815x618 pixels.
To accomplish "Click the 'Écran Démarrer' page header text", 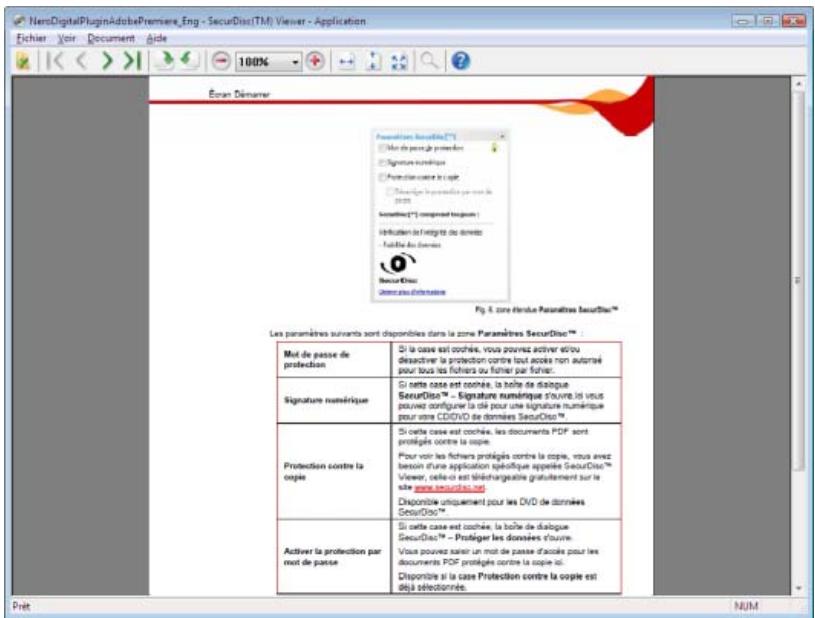I will (x=239, y=94).
